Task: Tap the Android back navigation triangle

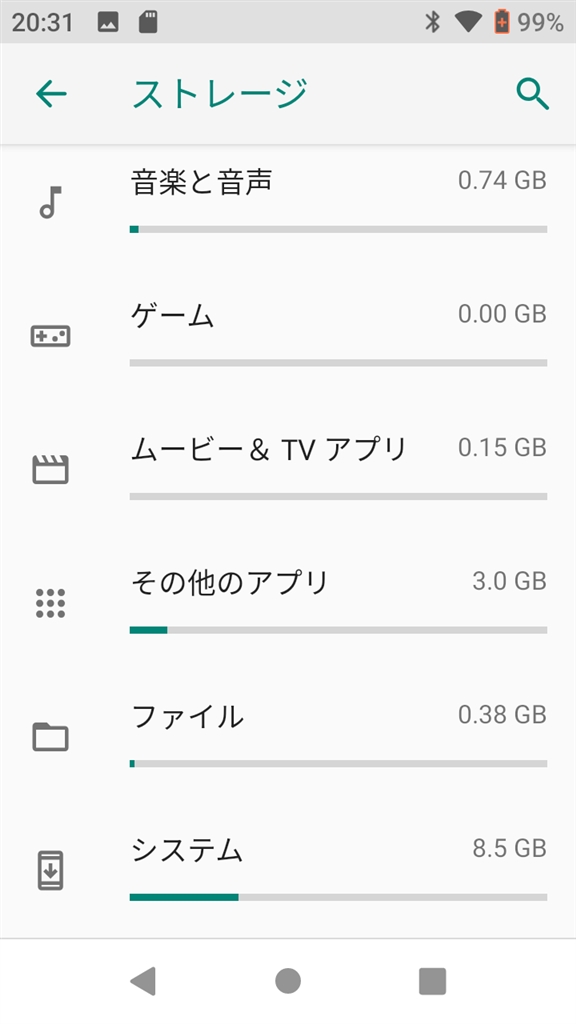Action: [x=143, y=981]
